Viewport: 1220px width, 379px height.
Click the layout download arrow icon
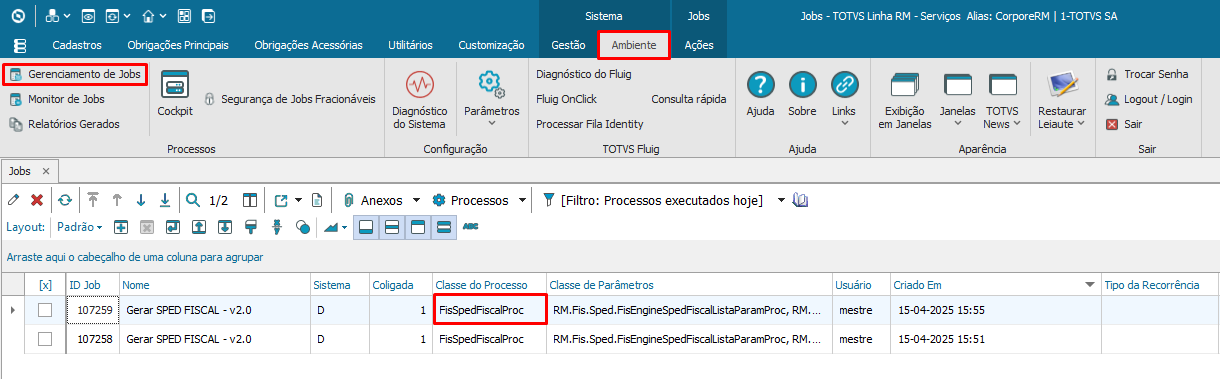click(224, 227)
